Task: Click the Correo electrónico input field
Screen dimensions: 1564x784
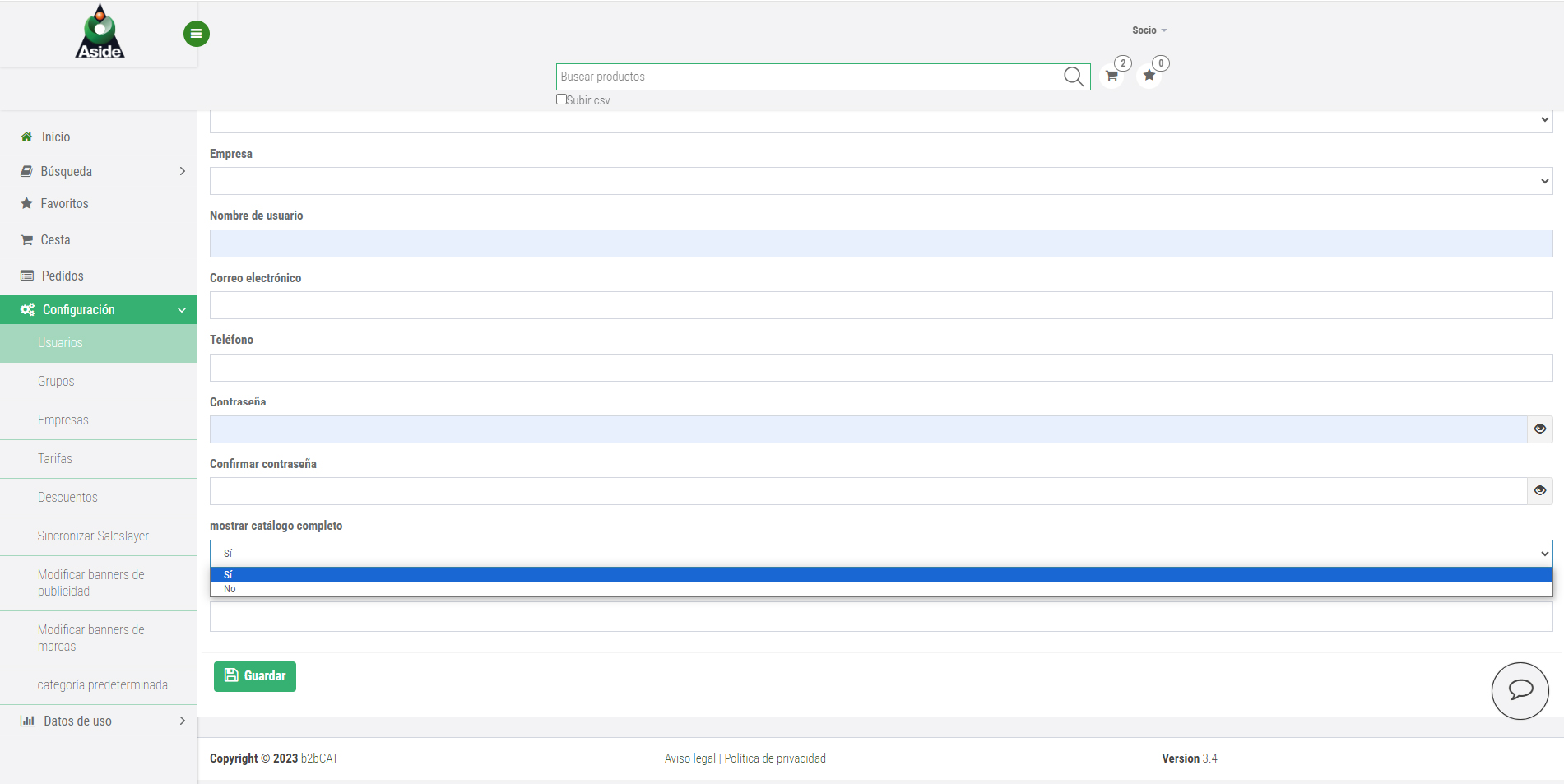Action: (880, 305)
